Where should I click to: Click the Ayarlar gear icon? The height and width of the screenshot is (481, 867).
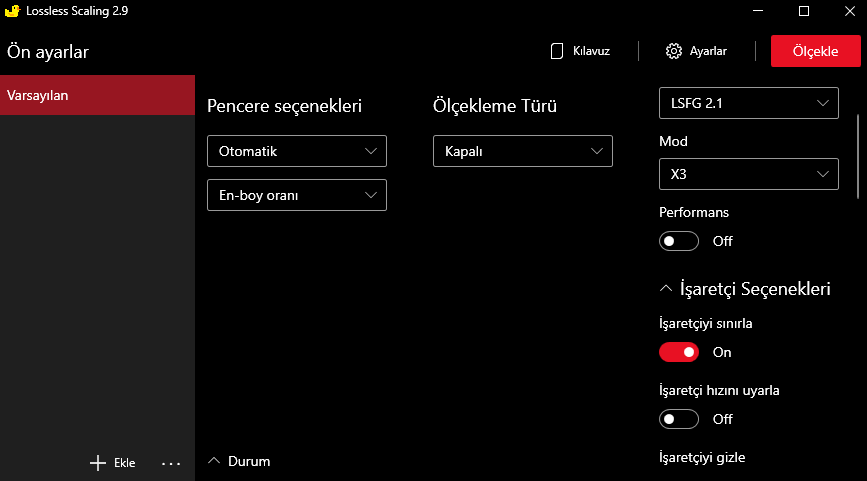coord(673,51)
